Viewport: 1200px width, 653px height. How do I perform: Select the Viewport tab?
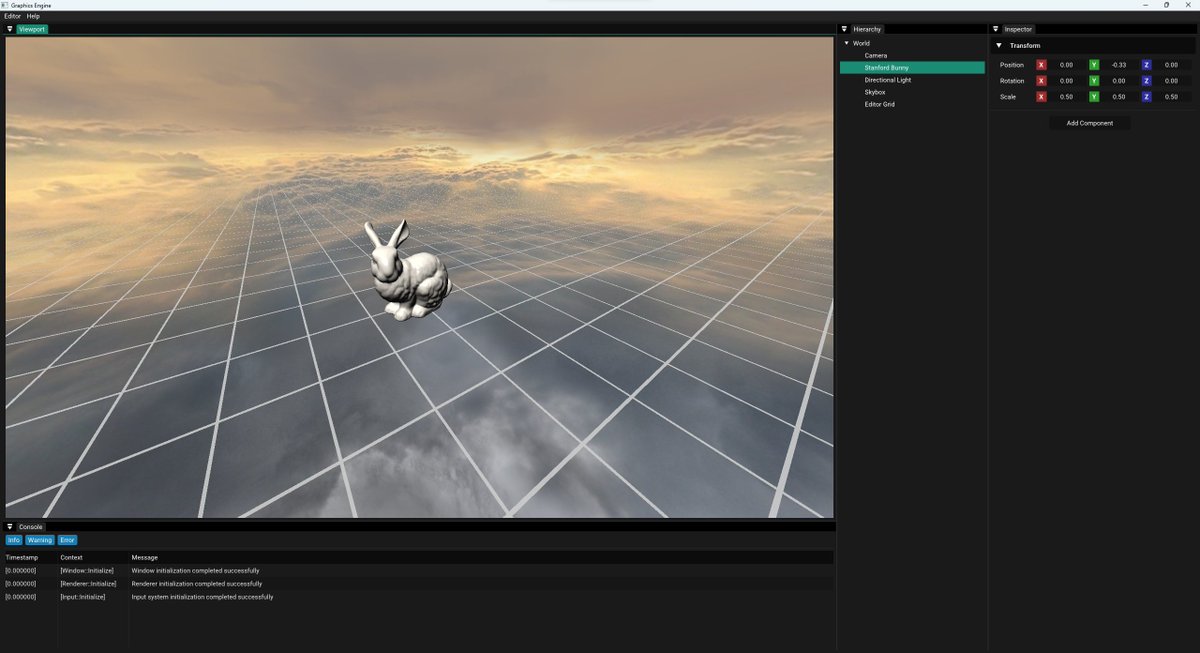pos(32,29)
